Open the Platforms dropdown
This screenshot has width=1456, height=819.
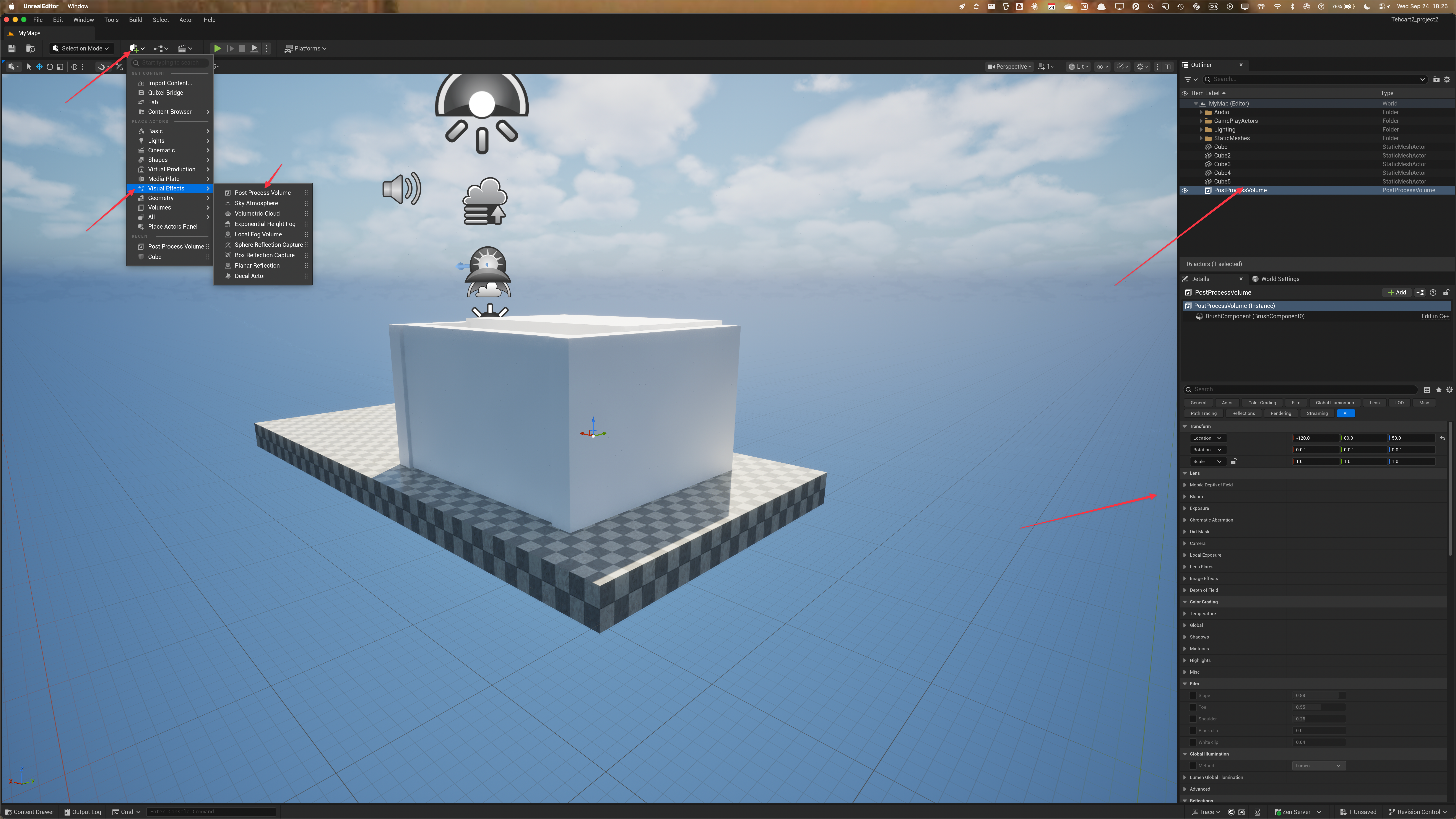[306, 49]
